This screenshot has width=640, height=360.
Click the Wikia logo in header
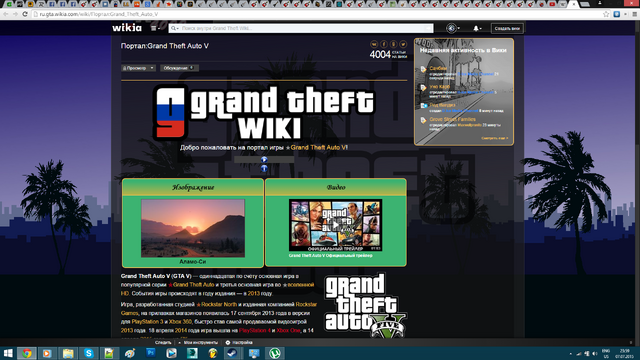point(127,28)
